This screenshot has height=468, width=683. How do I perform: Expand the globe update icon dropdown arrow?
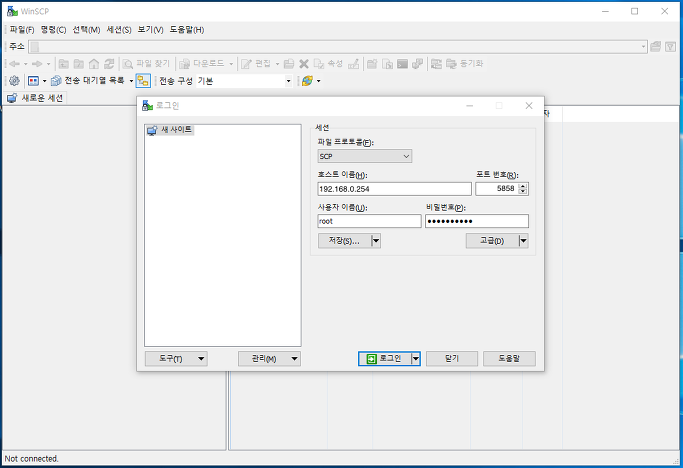(x=318, y=81)
